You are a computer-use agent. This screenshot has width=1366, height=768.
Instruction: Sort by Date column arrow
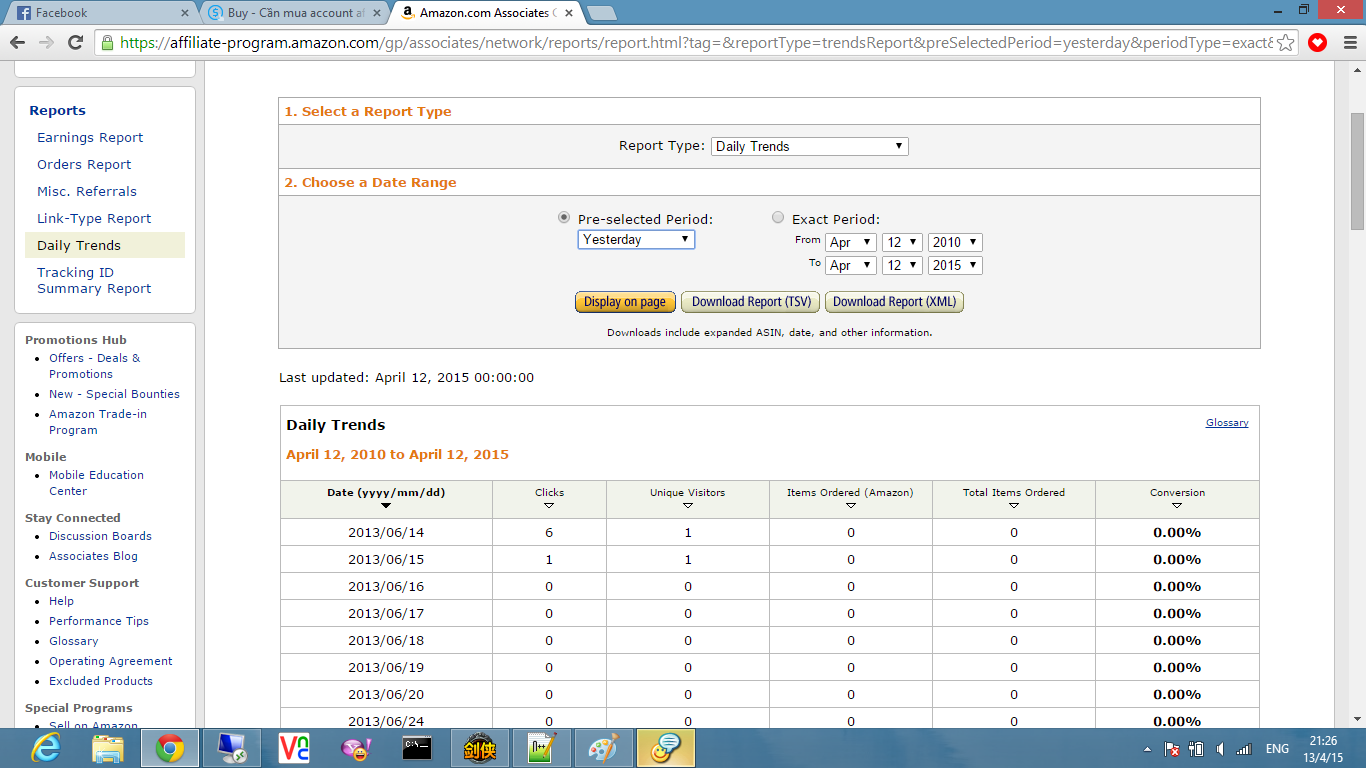(386, 506)
